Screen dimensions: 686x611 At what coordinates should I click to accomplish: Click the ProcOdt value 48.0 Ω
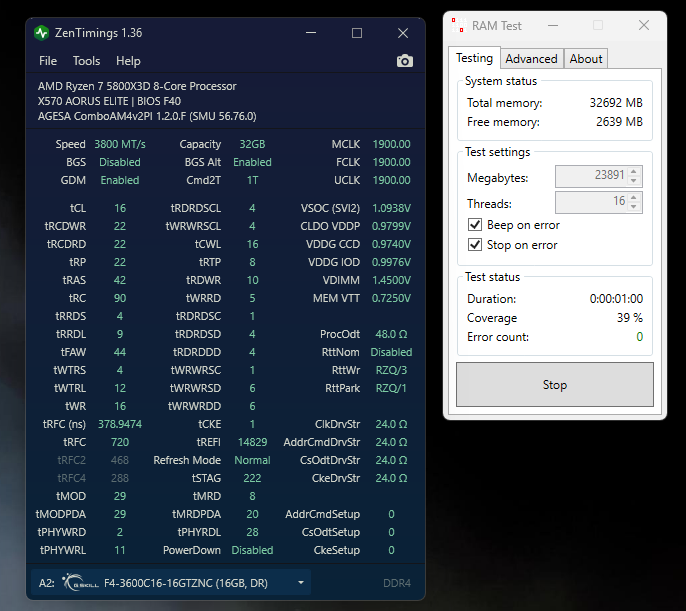click(391, 334)
